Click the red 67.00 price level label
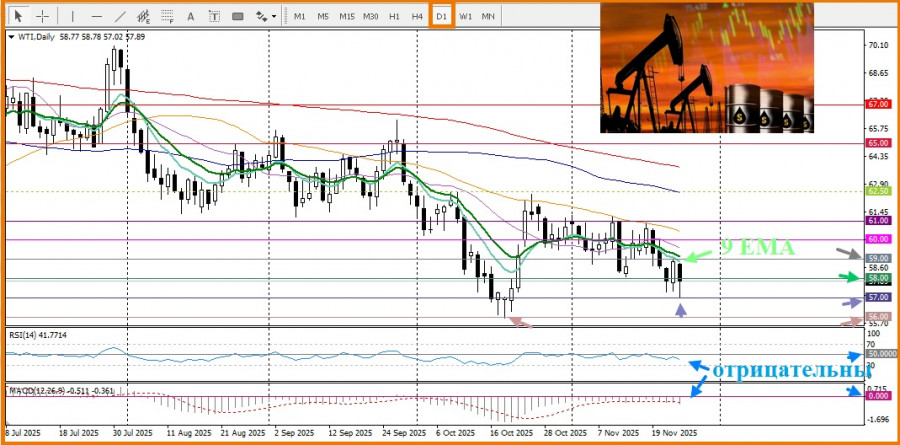 (x=878, y=103)
